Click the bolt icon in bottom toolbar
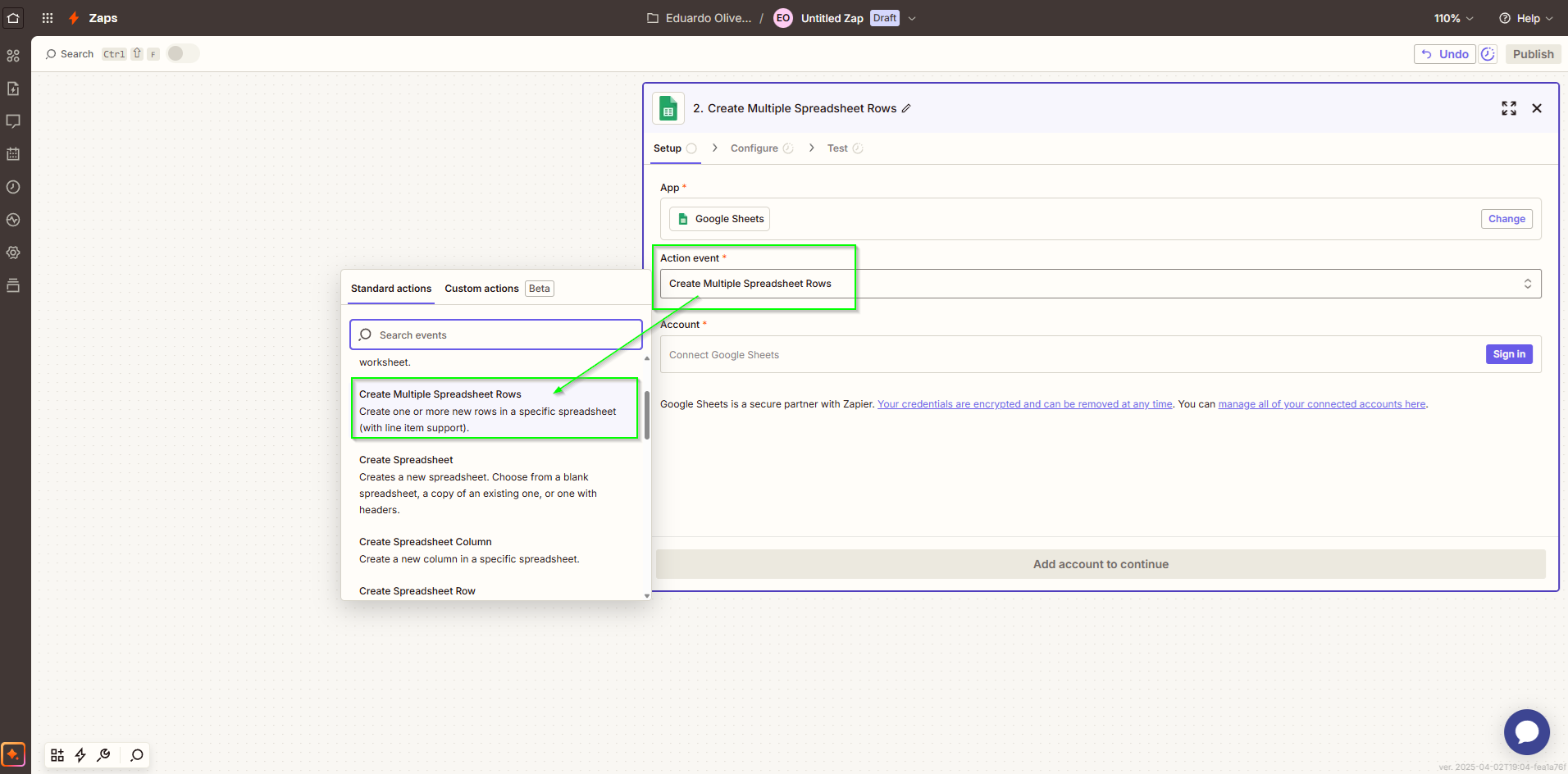The image size is (1568, 774). [80, 755]
